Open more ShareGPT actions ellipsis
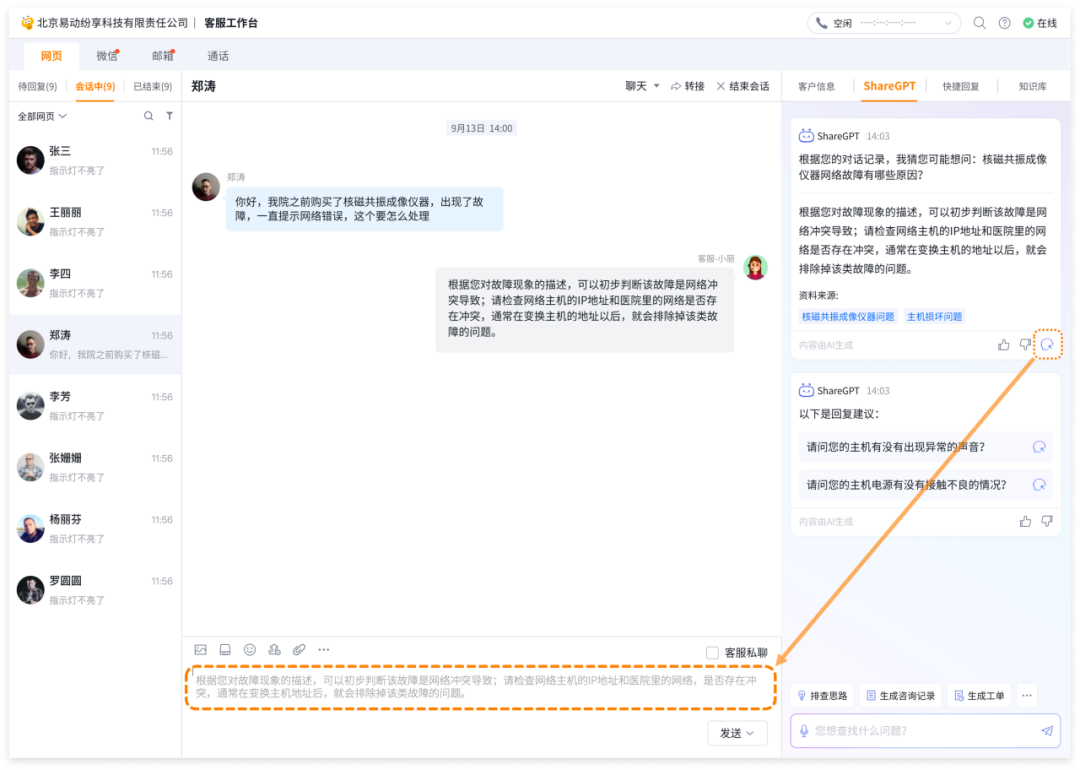The image size is (1080, 770). [1027, 696]
